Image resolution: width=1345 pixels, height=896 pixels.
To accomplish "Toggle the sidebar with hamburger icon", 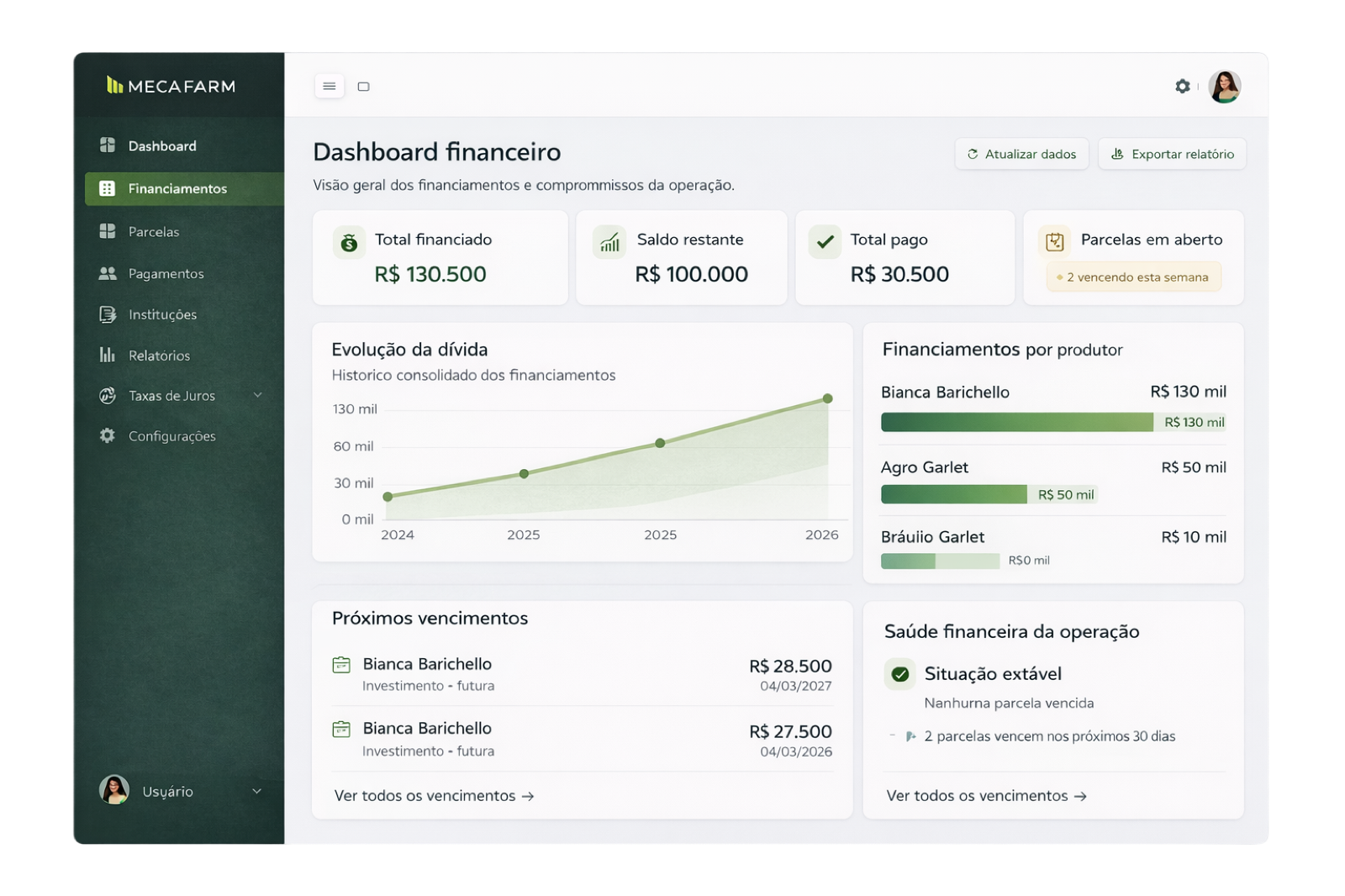I will pos(330,86).
